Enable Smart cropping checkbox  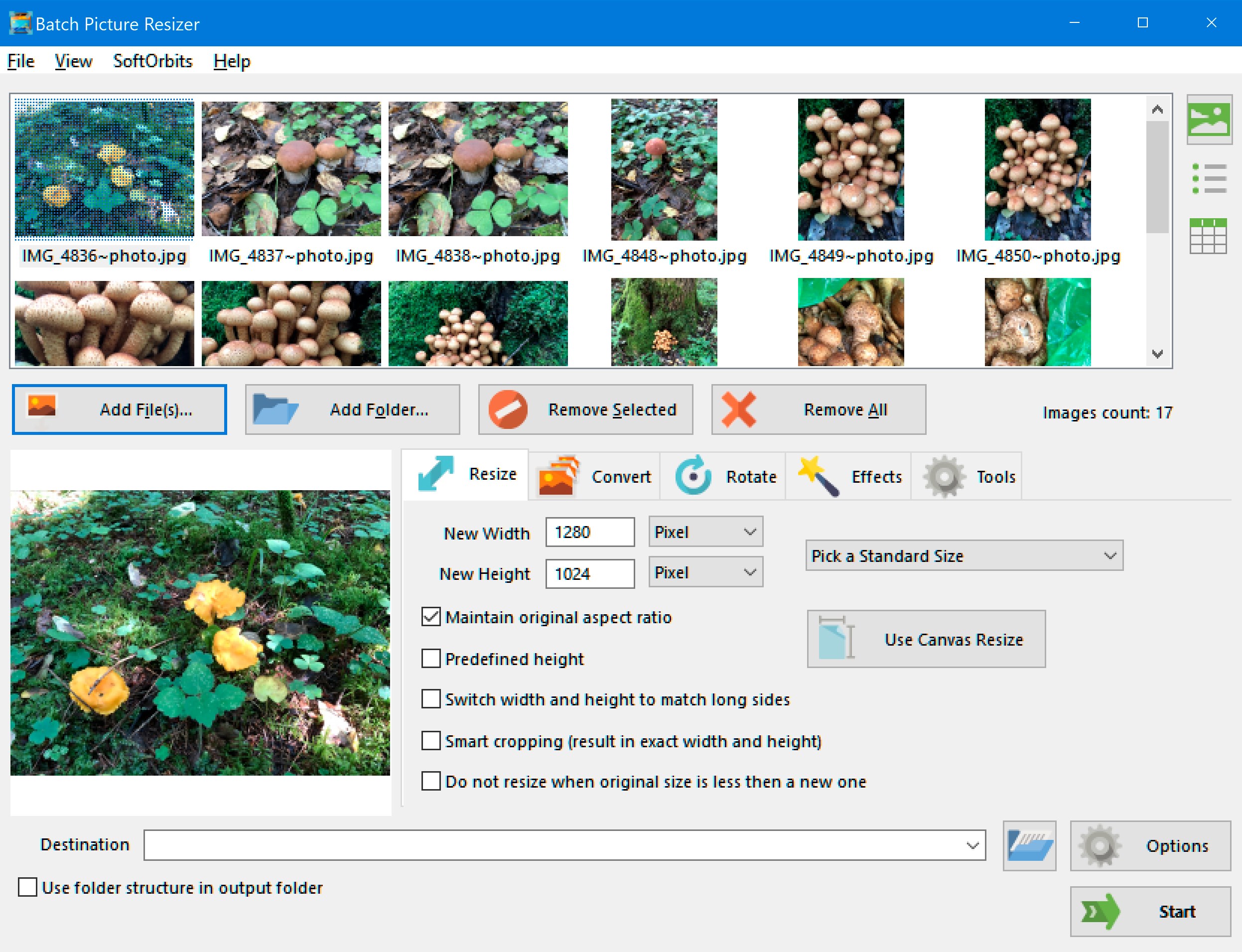click(x=431, y=741)
